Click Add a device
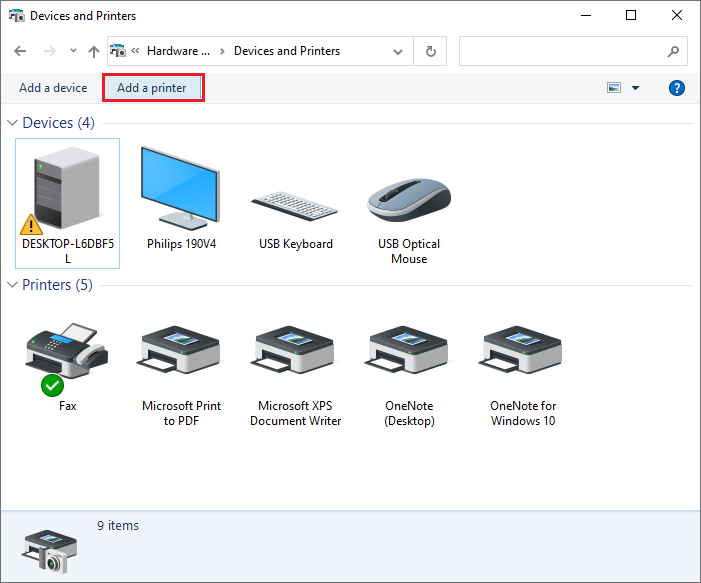This screenshot has width=701, height=583. [x=53, y=88]
